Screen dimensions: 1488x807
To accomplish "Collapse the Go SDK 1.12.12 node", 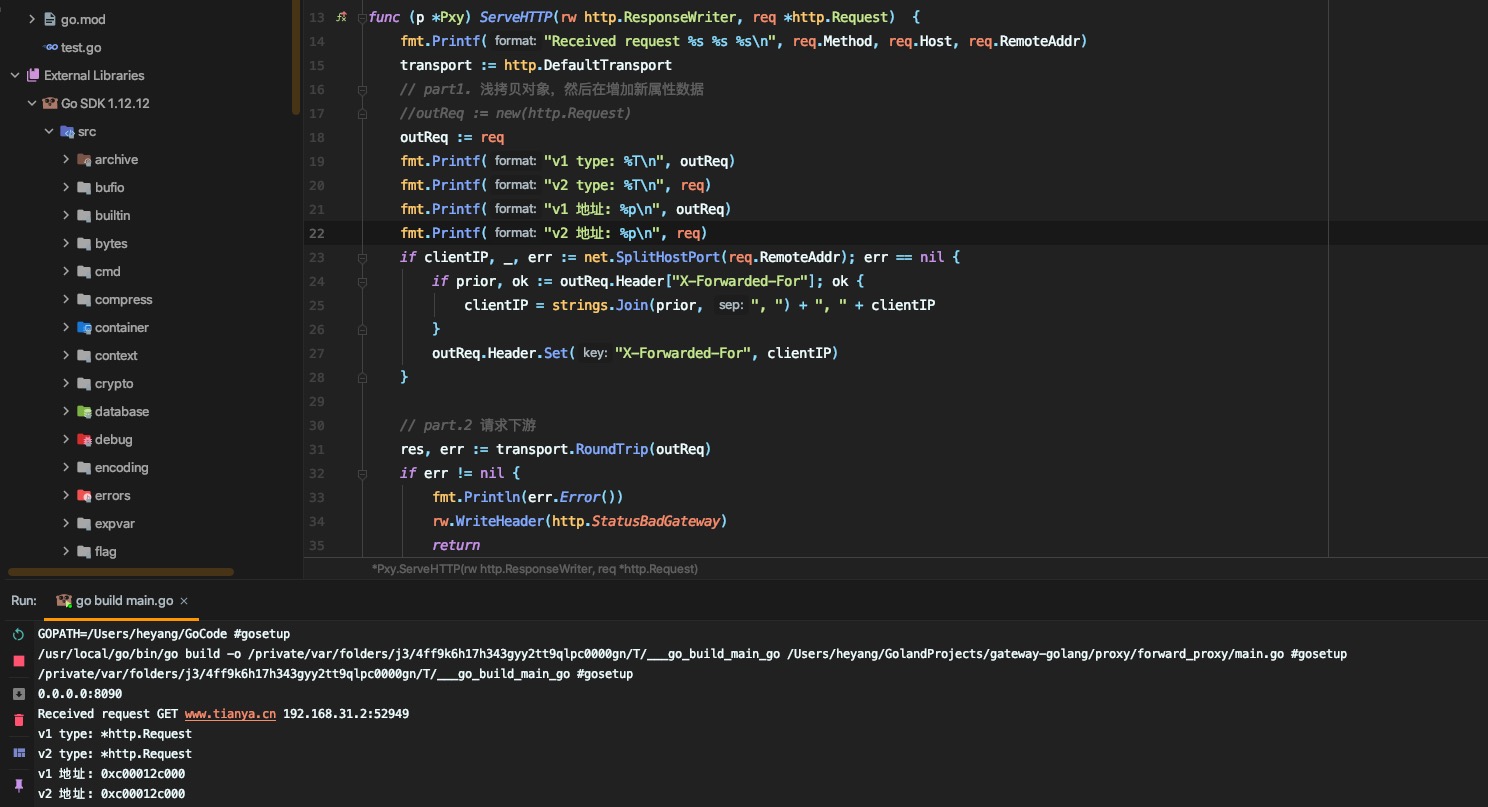I will pyautogui.click(x=32, y=103).
